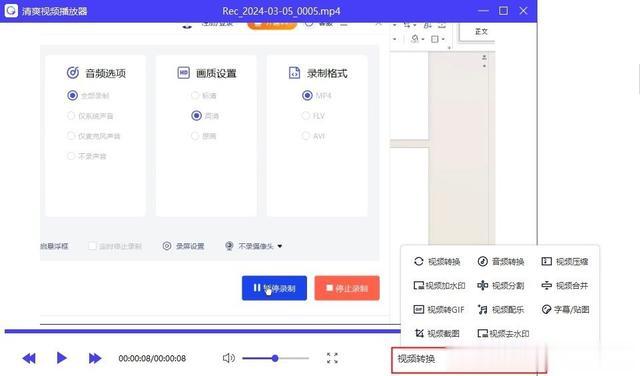Set quality to 标清
The width and height of the screenshot is (640, 376).
pos(195,96)
